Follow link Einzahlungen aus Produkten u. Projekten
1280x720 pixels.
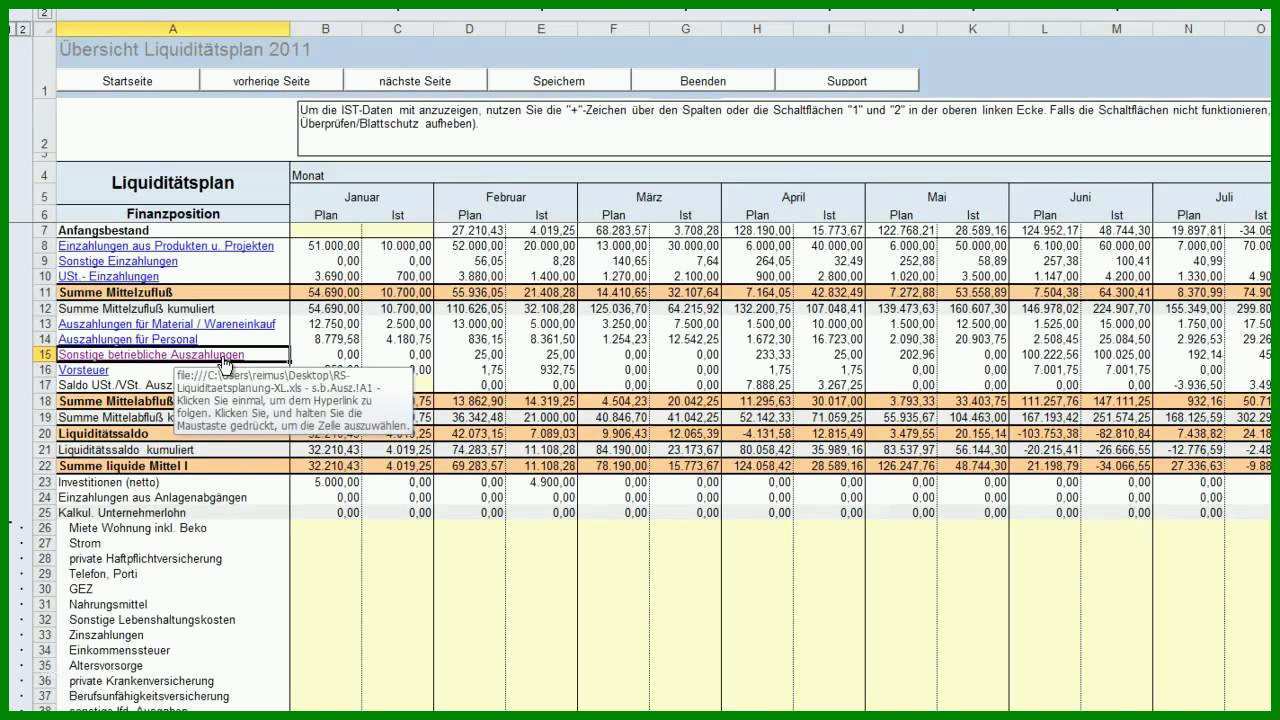166,246
